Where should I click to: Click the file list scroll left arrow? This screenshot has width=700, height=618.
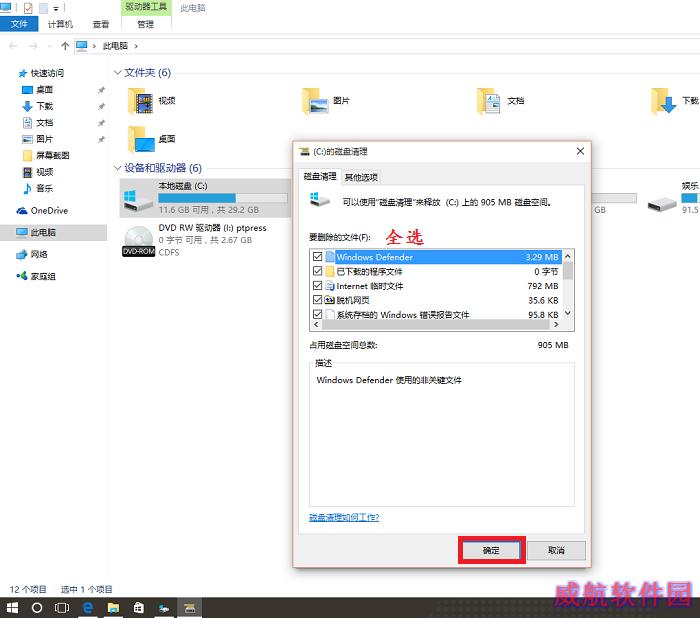(x=317, y=325)
